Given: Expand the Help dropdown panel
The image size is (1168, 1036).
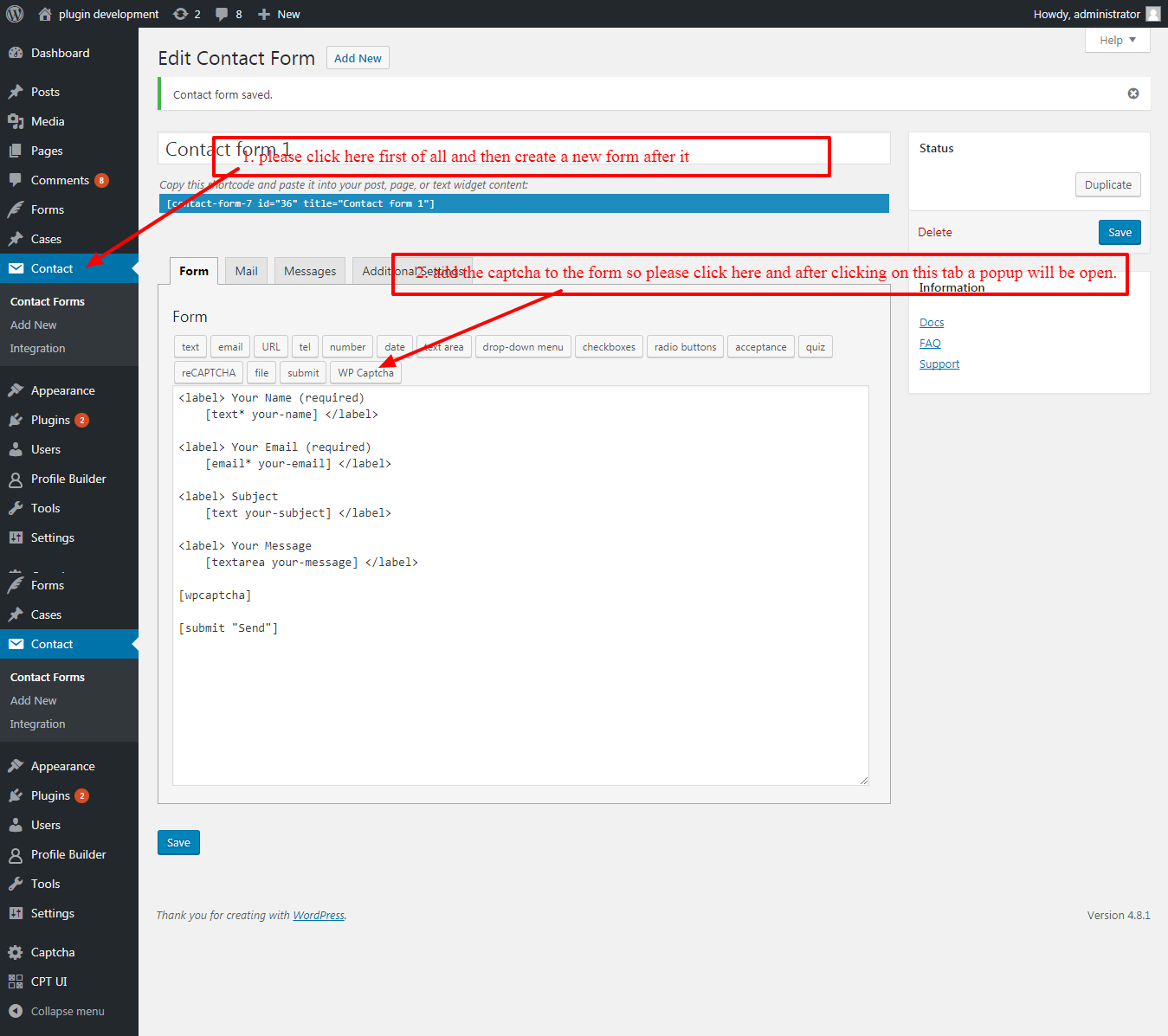Looking at the screenshot, I should click(1117, 41).
